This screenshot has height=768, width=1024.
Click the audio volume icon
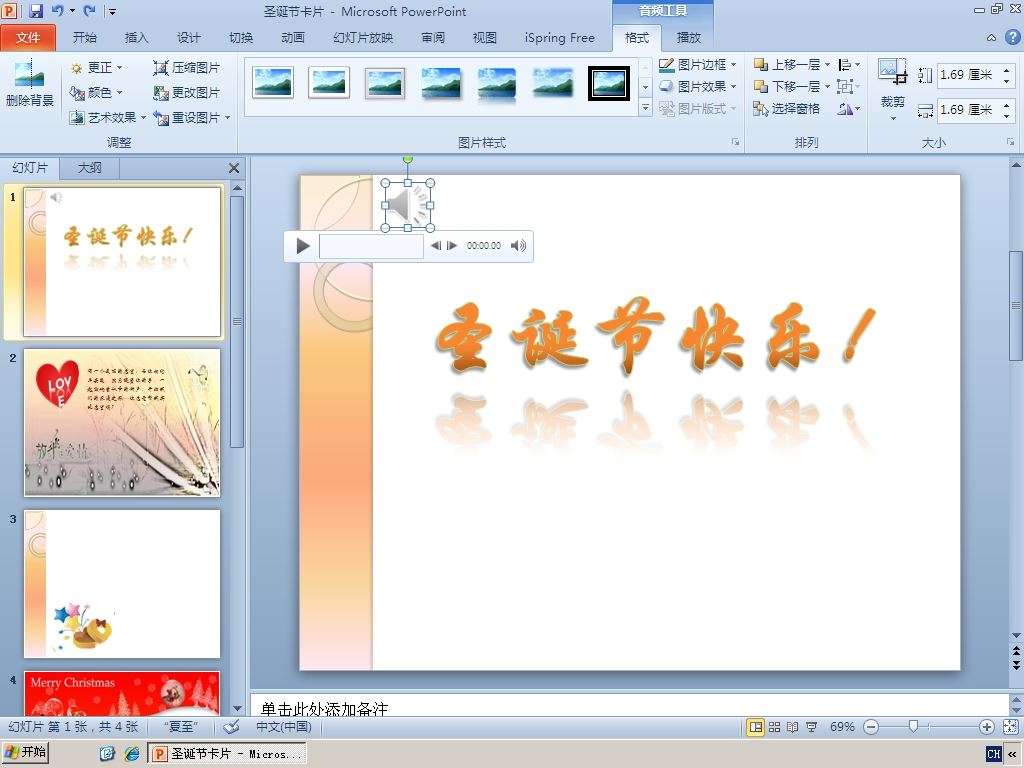coord(519,246)
